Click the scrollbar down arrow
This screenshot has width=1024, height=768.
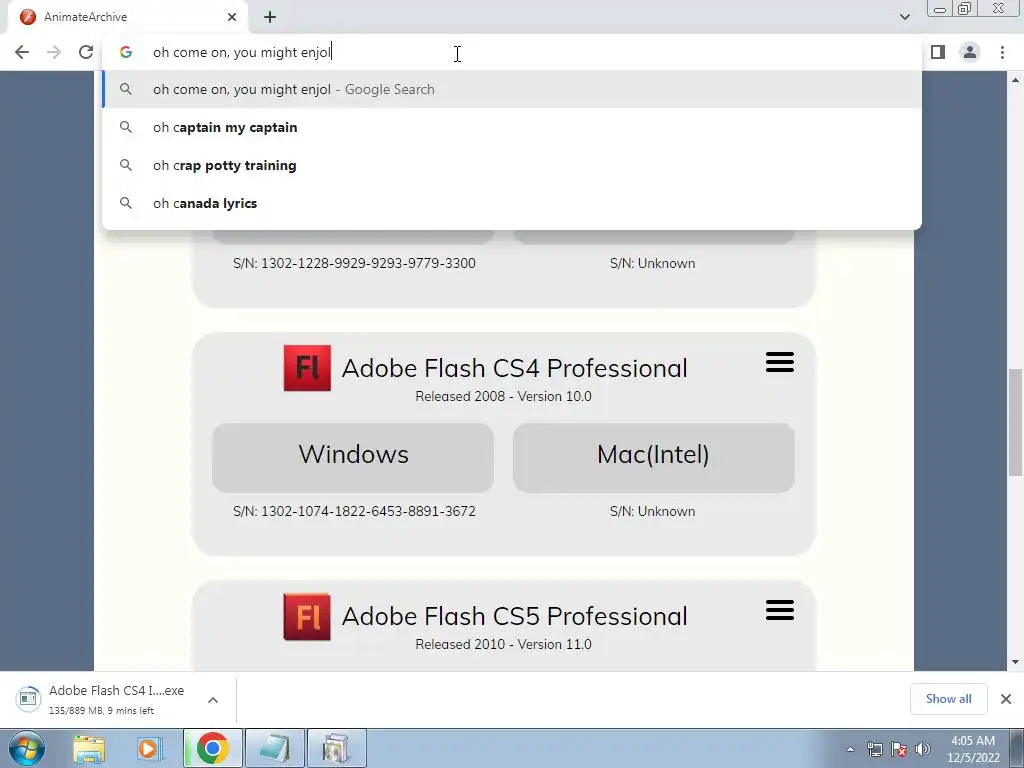click(1016, 662)
